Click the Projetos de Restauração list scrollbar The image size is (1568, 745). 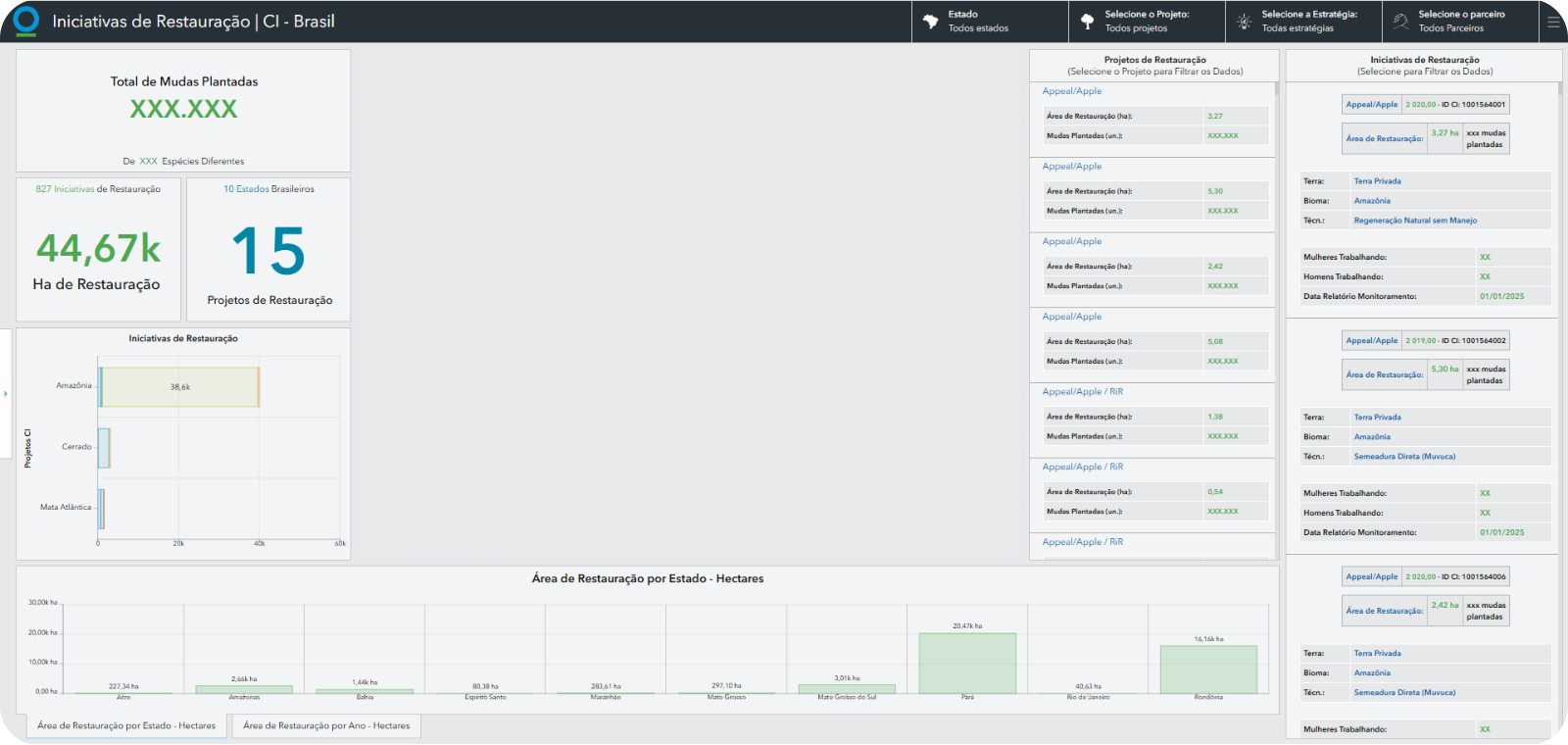tap(1276, 89)
